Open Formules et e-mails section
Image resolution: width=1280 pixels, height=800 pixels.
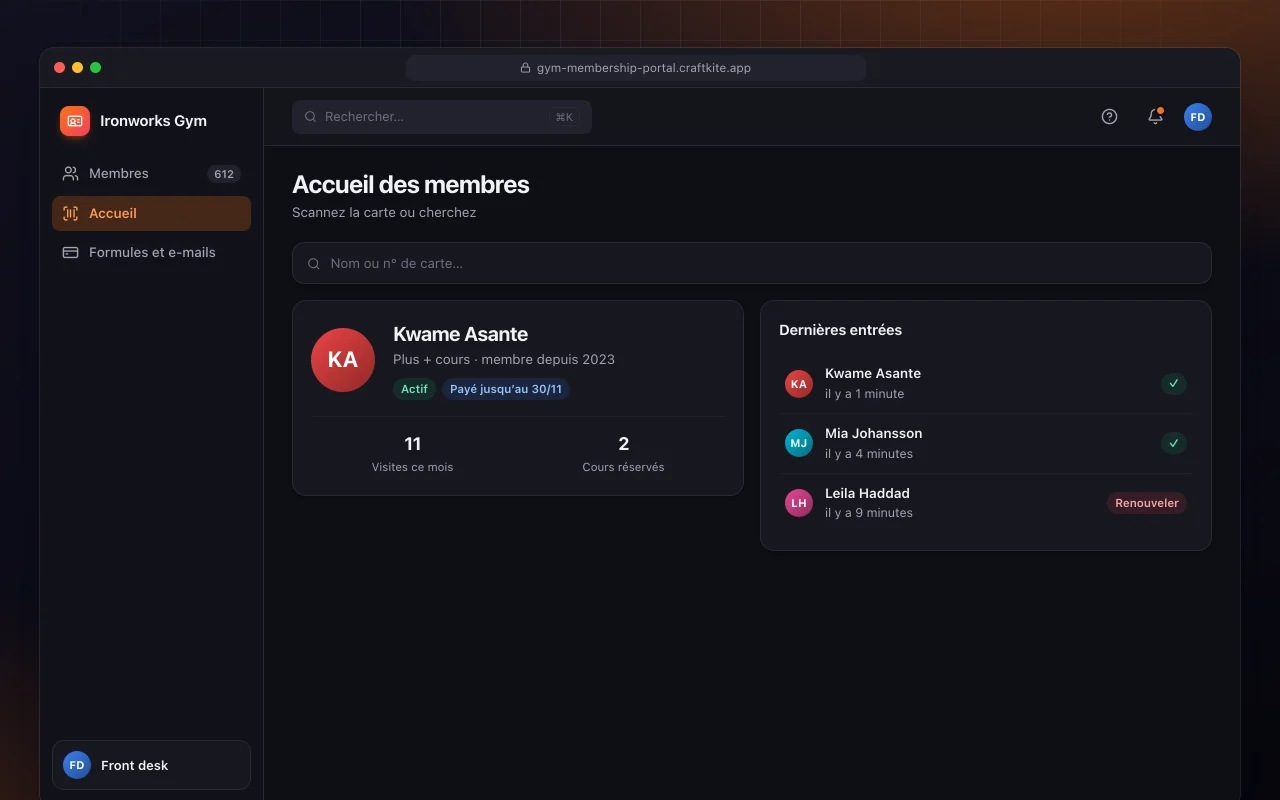[151, 252]
